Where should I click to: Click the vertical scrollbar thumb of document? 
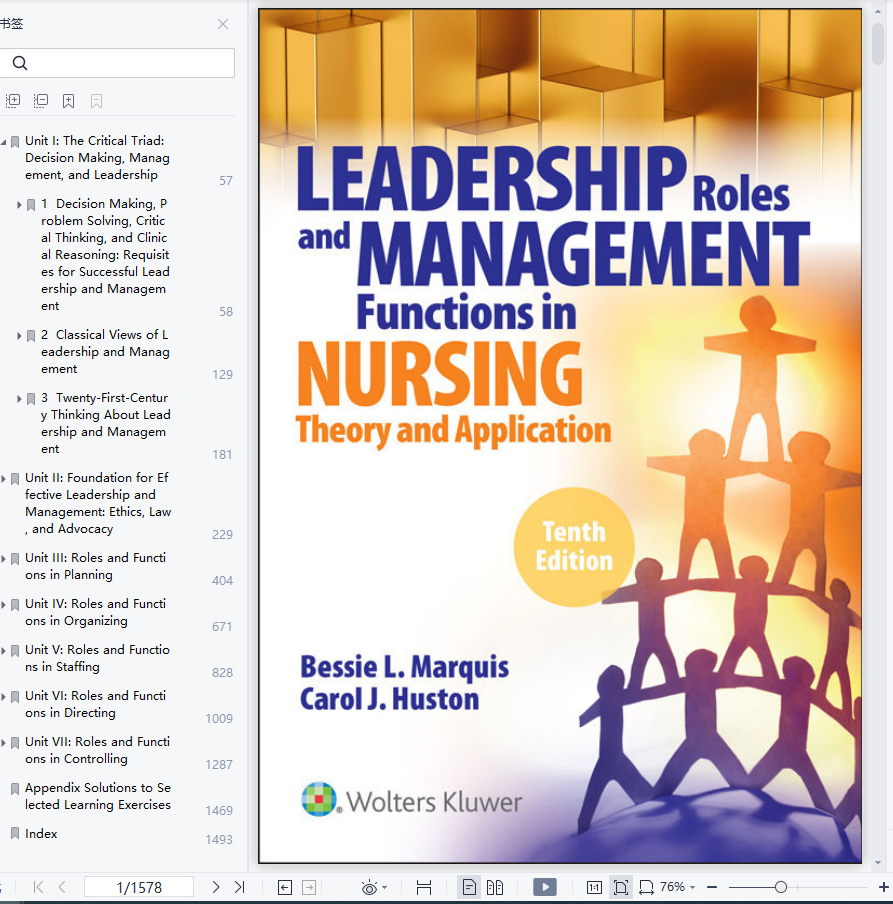click(x=878, y=43)
